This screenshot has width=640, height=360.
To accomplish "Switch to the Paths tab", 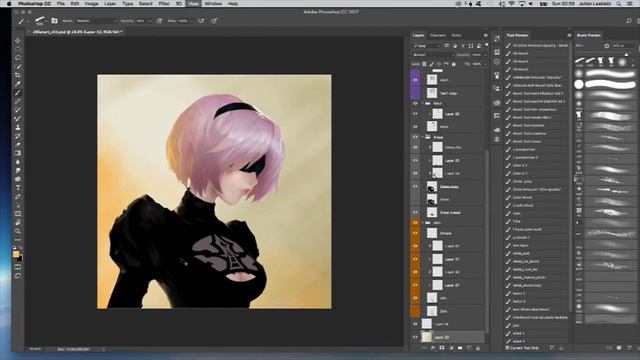I will coord(456,36).
